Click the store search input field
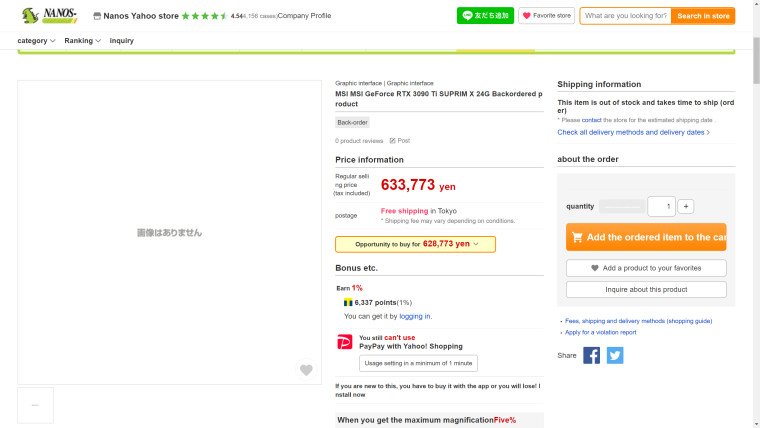This screenshot has height=428, width=760. coord(625,16)
